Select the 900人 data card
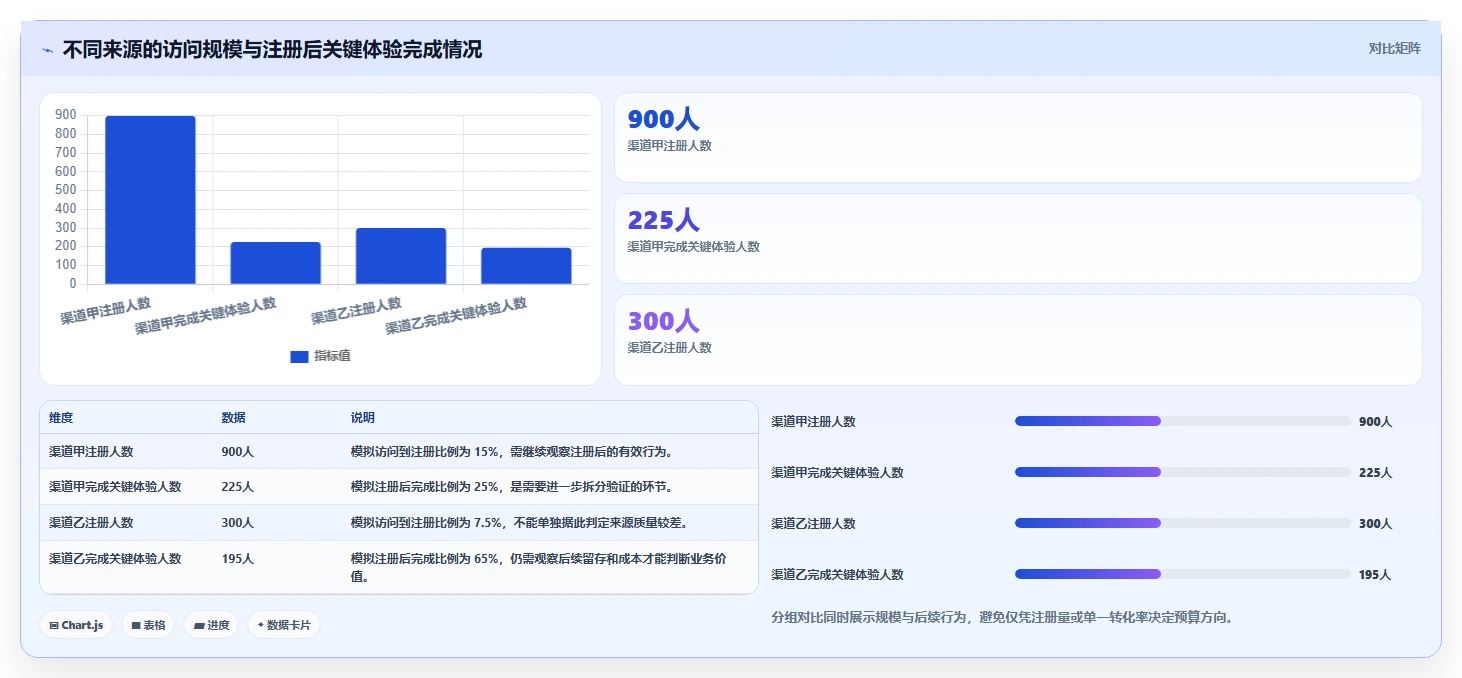1462x678 pixels. point(1018,138)
